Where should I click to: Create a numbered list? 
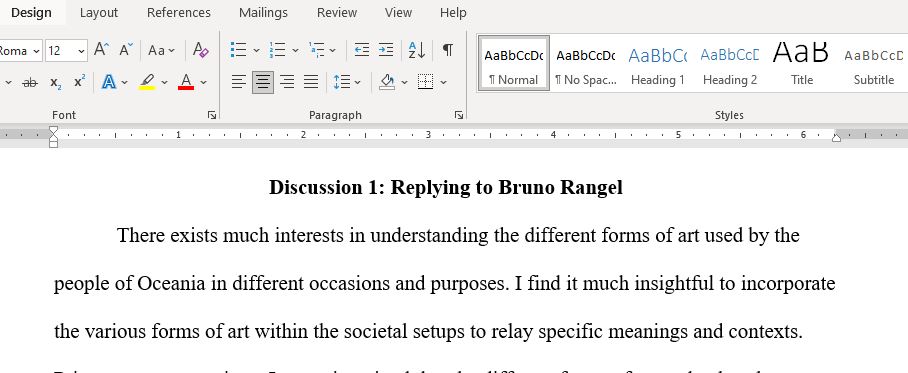[x=277, y=50]
